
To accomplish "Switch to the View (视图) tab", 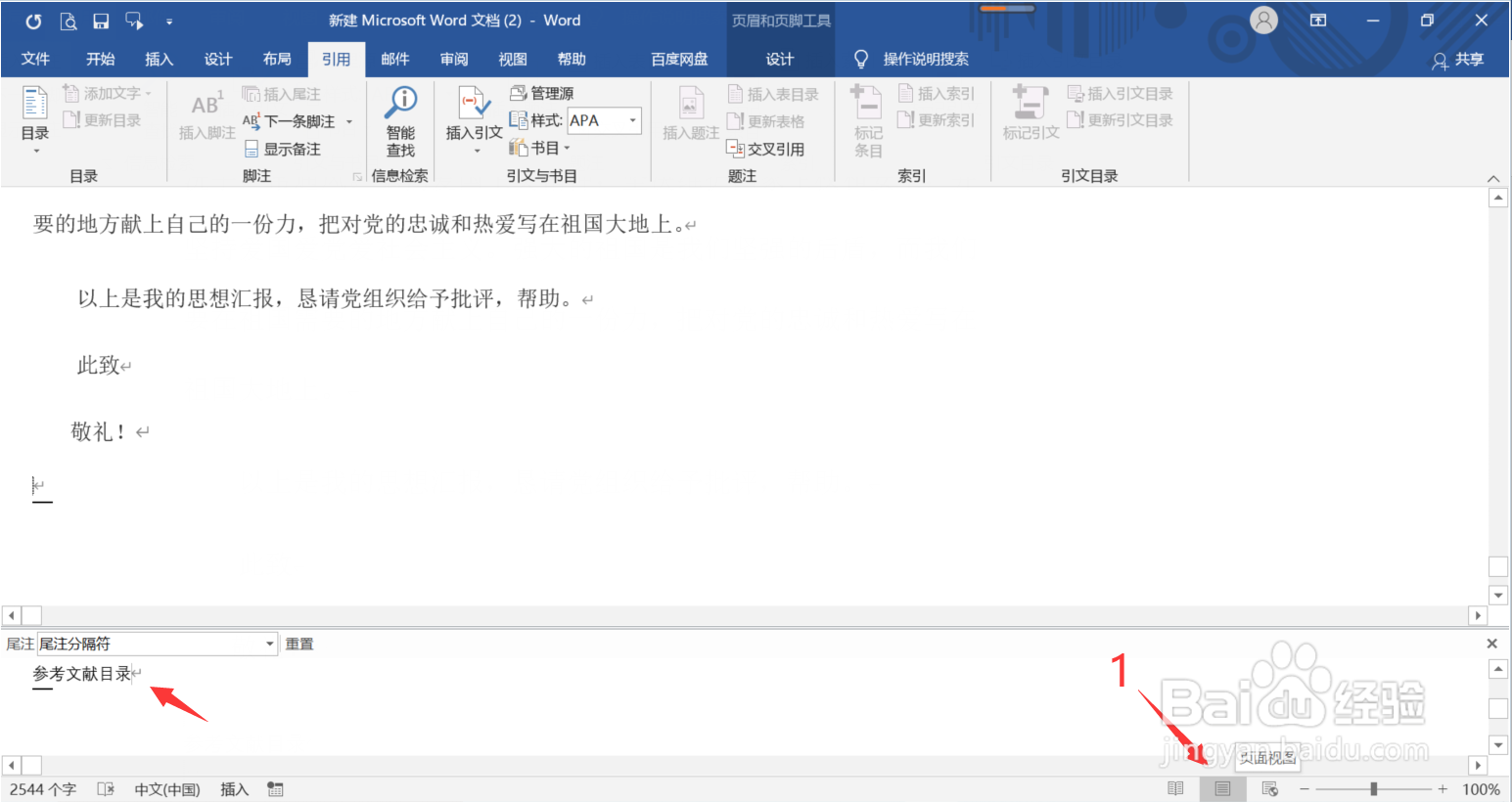I will (513, 59).
